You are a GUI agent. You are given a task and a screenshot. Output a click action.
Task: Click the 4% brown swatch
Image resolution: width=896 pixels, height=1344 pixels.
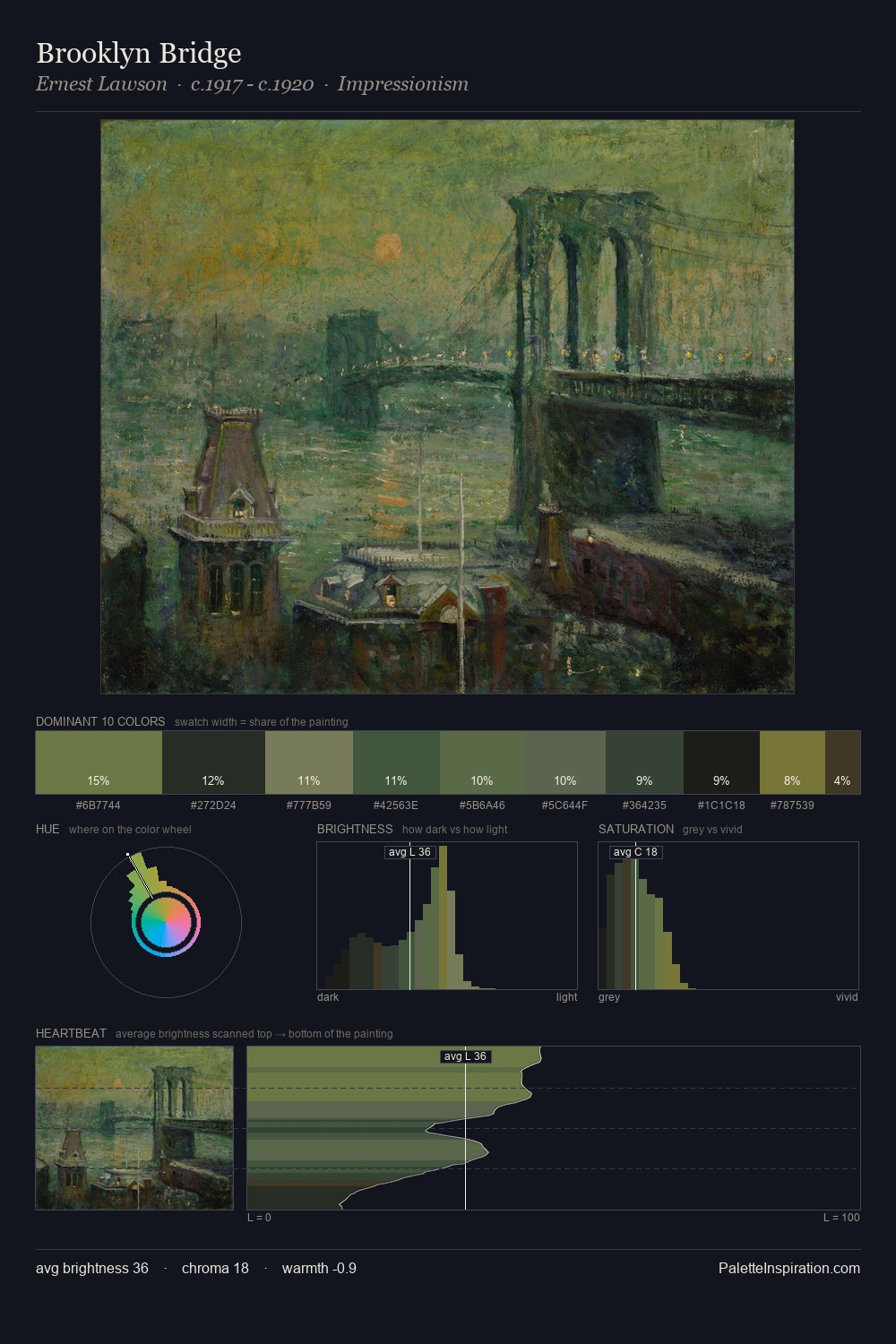842,762
